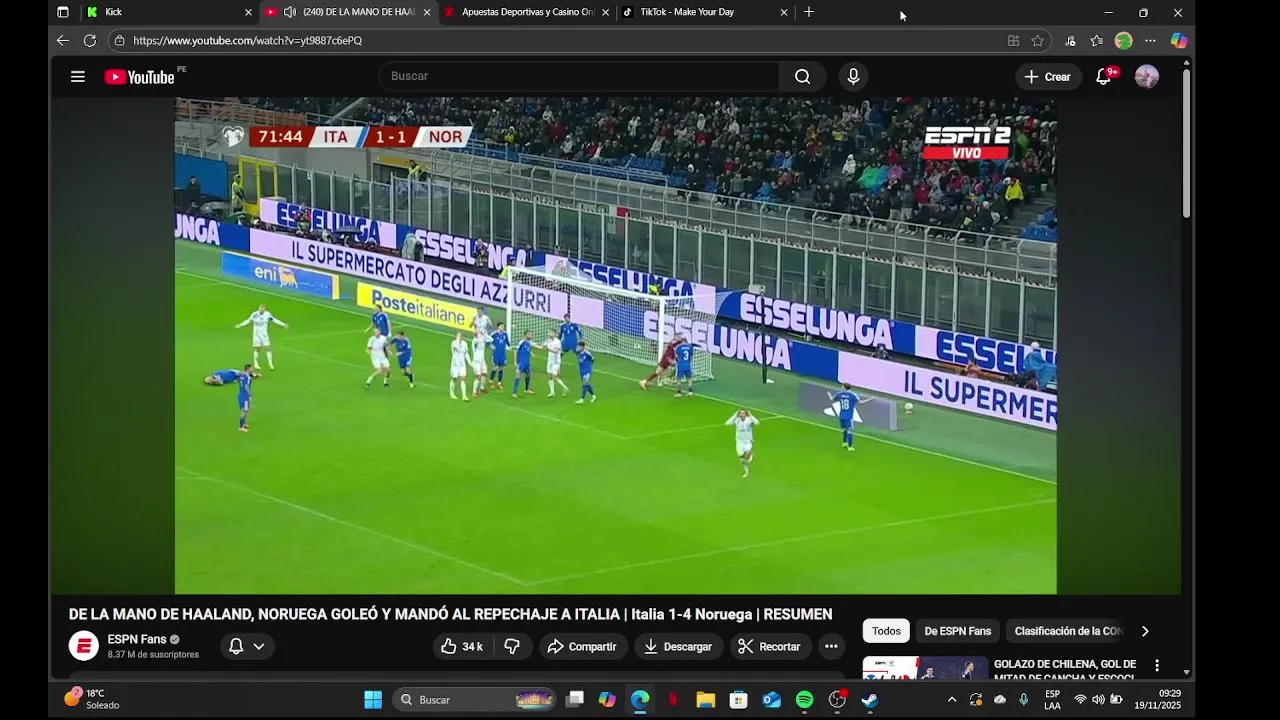Switch to the Kick tab
This screenshot has height=720, width=1280.
(166, 12)
